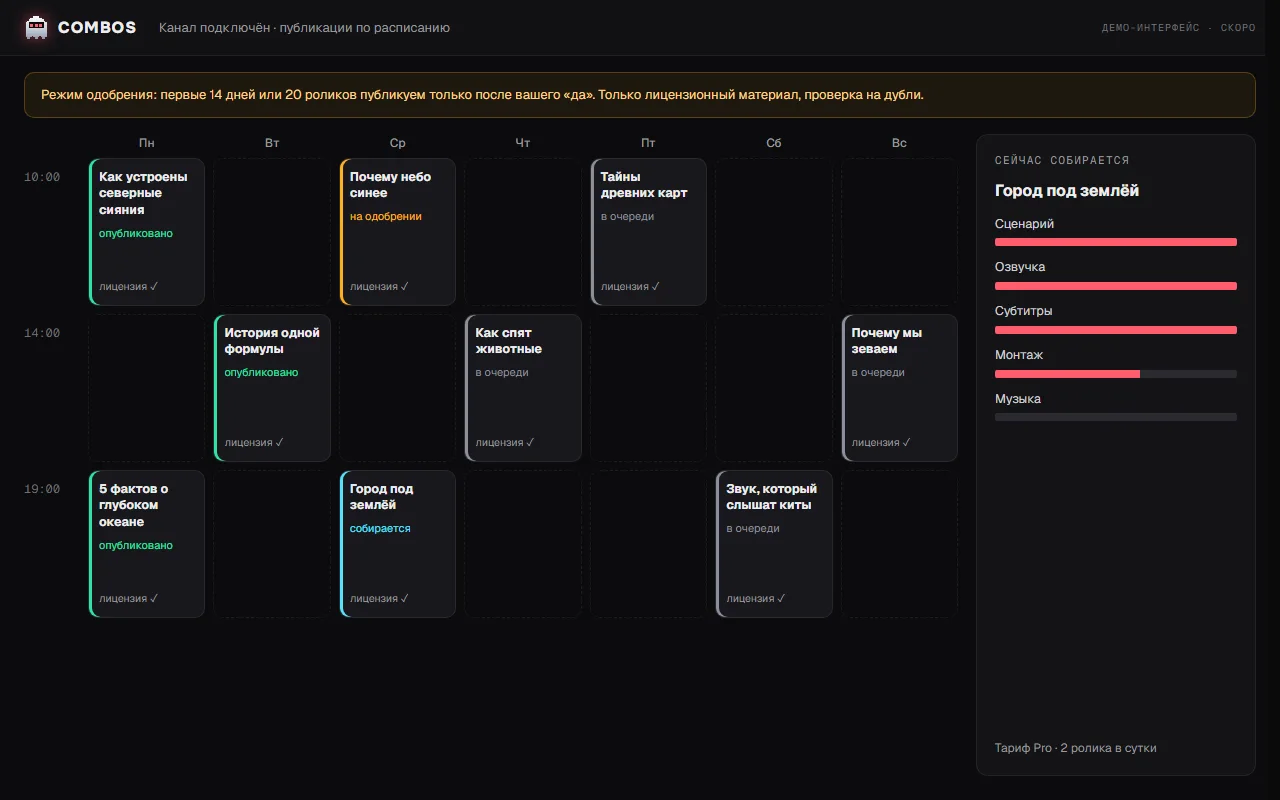Click the Монтаж progress bar
The width and height of the screenshot is (1280, 800).
click(1116, 374)
